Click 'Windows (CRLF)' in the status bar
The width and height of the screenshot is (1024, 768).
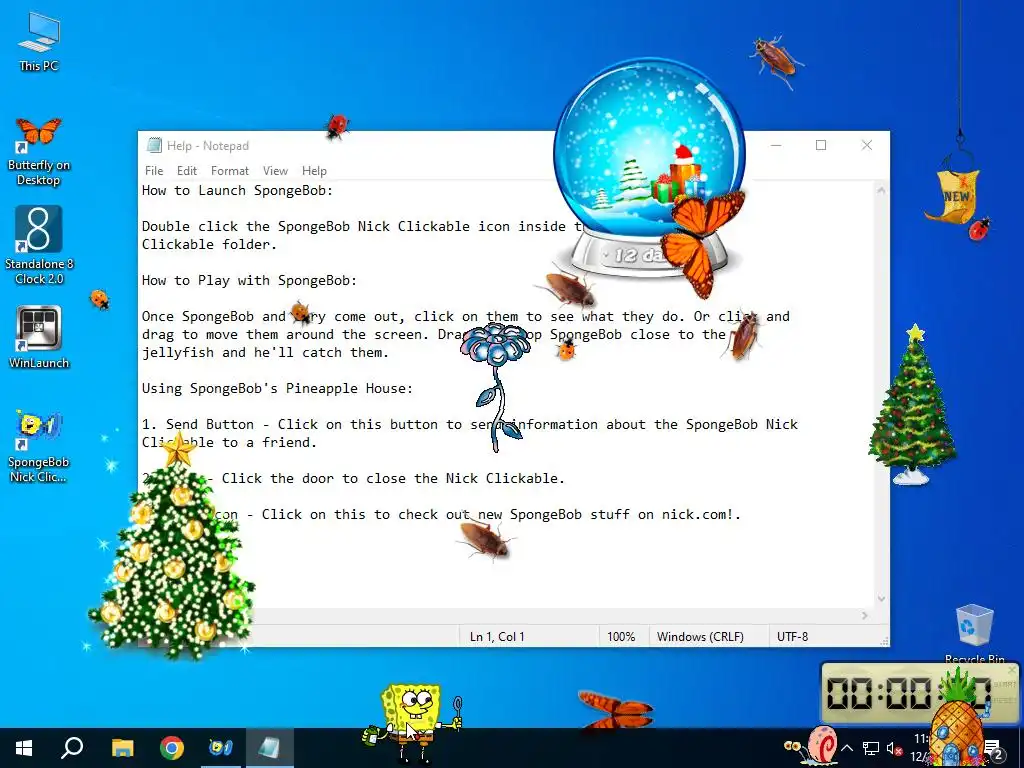700,637
